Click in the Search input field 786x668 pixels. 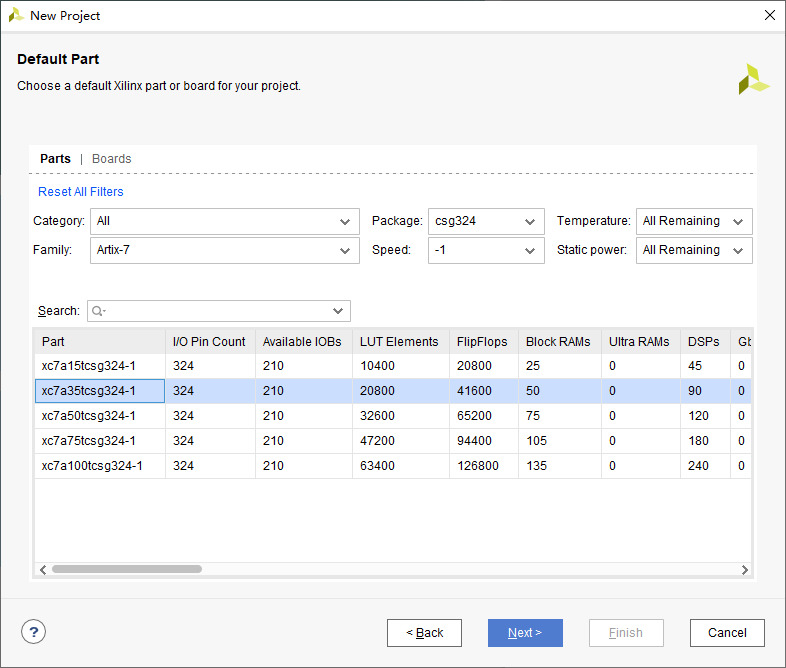(x=219, y=311)
